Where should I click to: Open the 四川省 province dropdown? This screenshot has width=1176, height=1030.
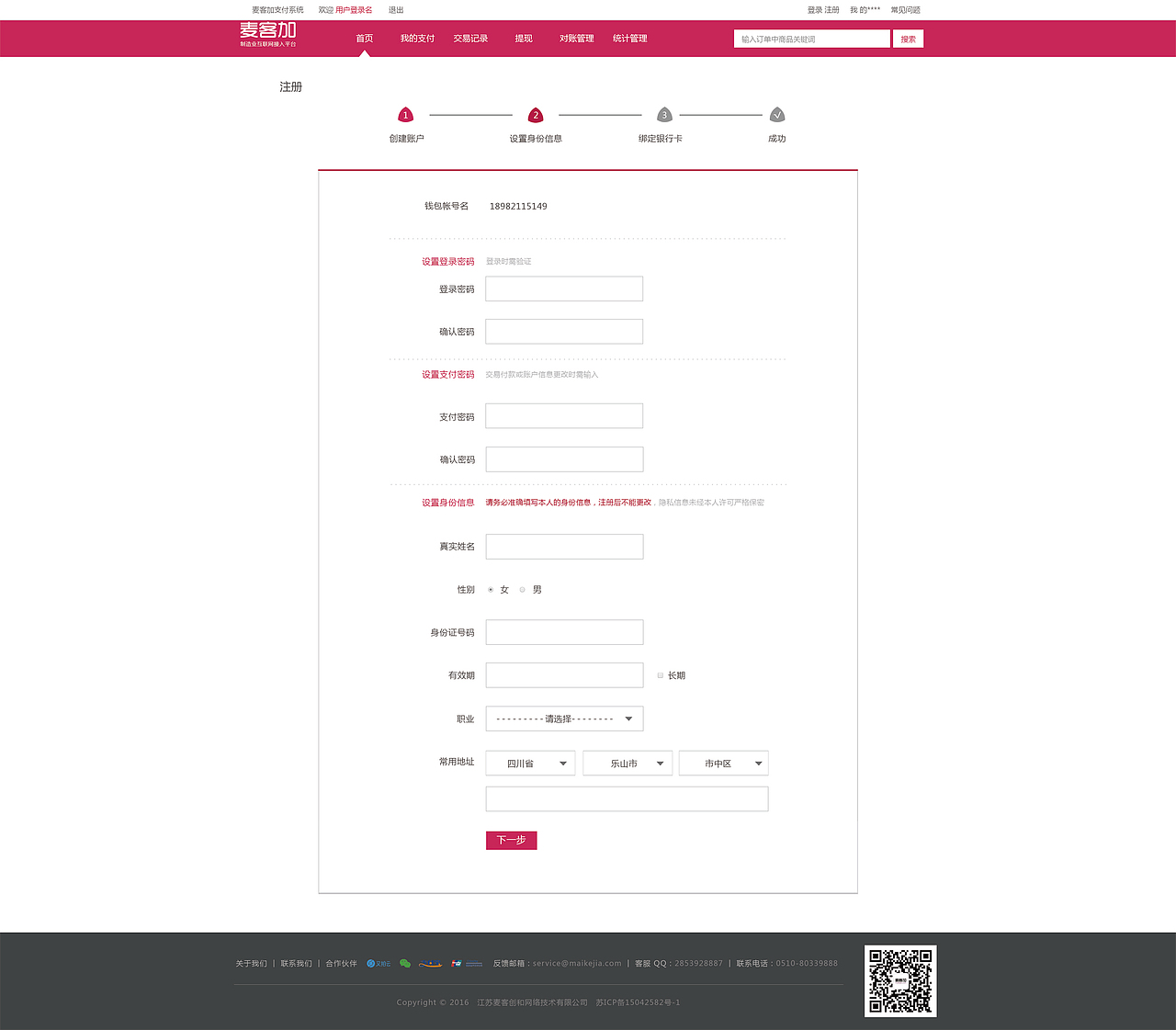pyautogui.click(x=530, y=764)
